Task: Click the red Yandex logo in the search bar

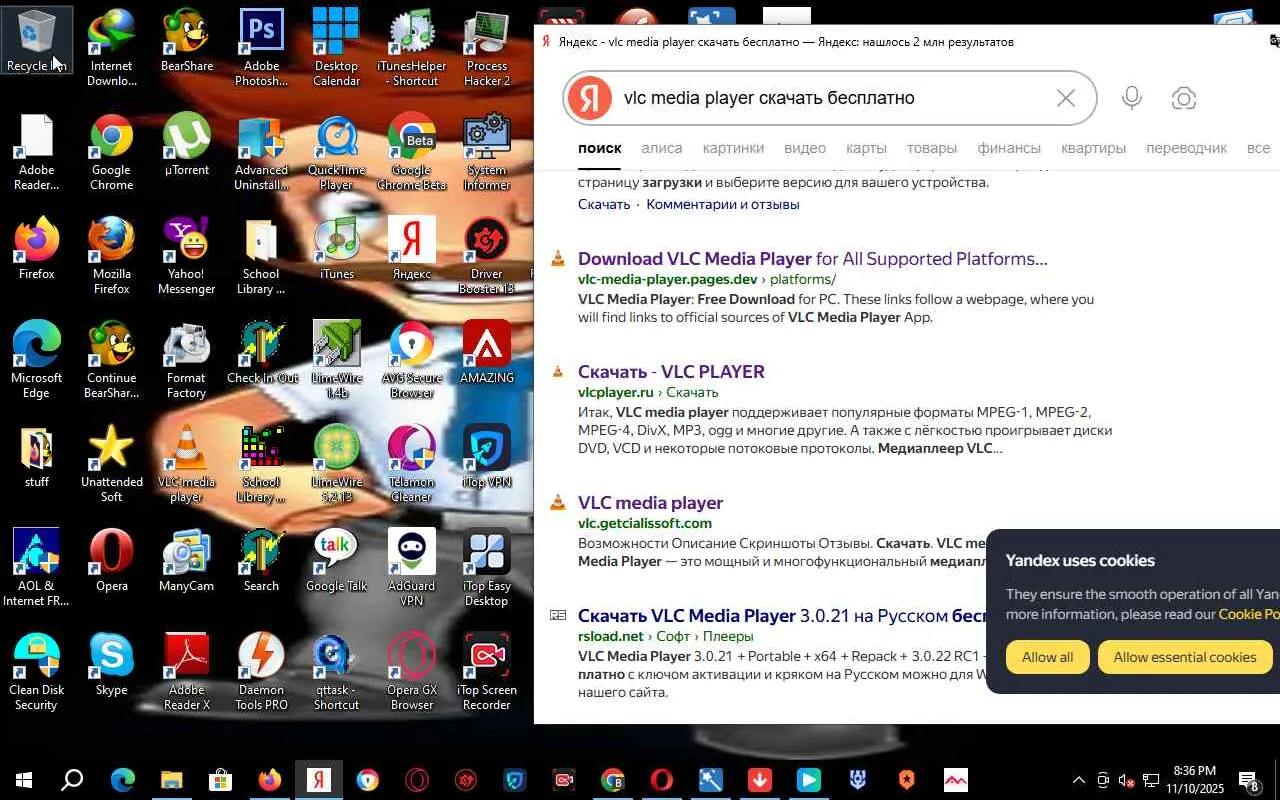Action: [x=590, y=98]
